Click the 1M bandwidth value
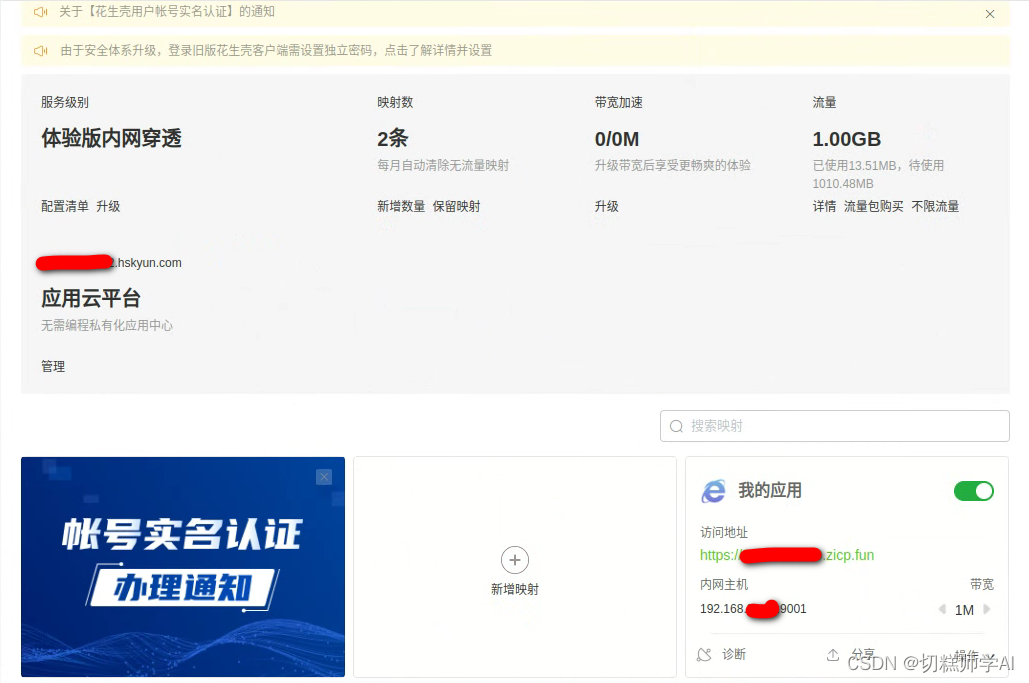Image resolution: width=1029 pixels, height=683 pixels. (x=964, y=610)
